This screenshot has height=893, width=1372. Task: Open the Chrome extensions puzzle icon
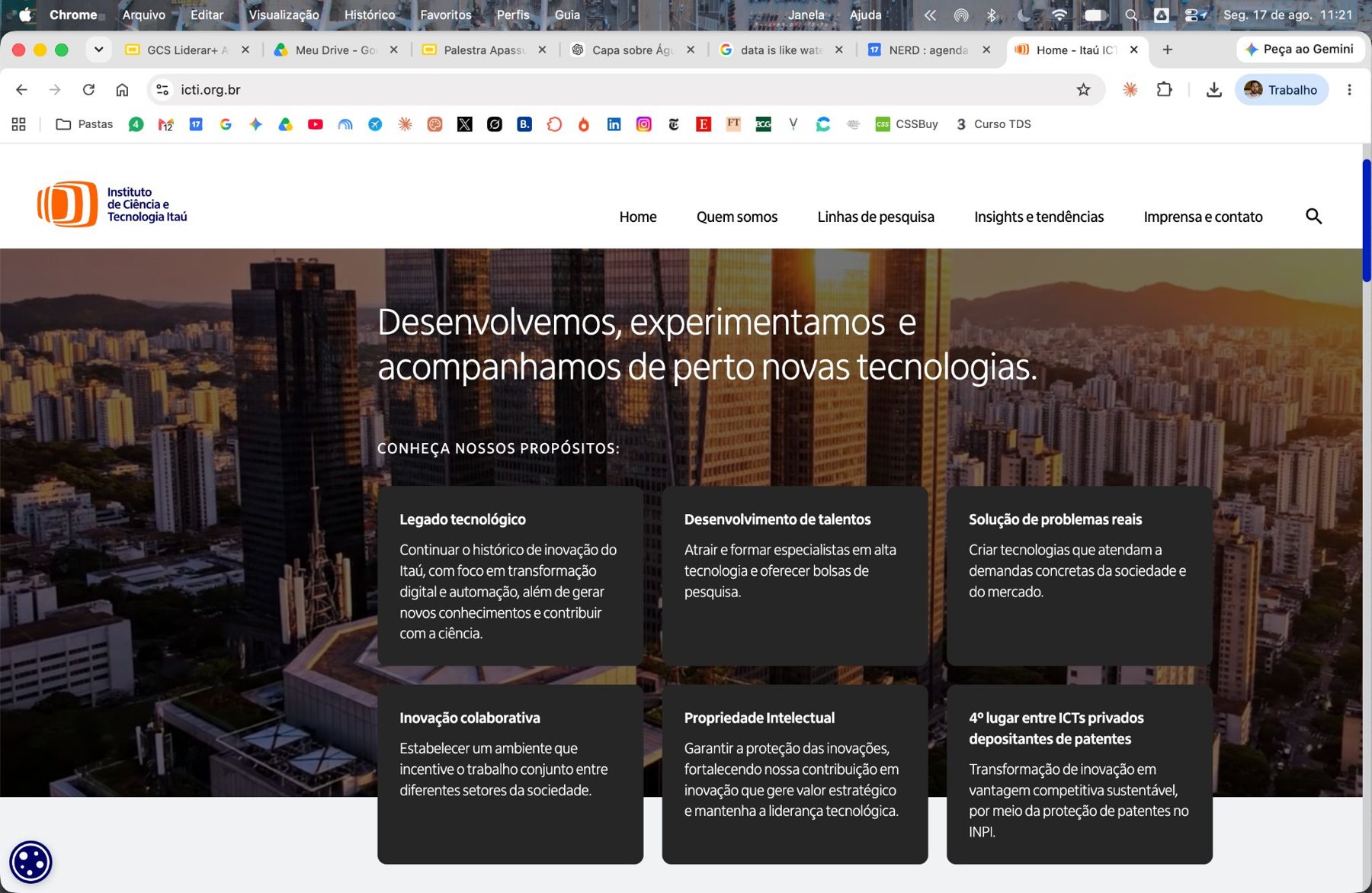(1164, 90)
